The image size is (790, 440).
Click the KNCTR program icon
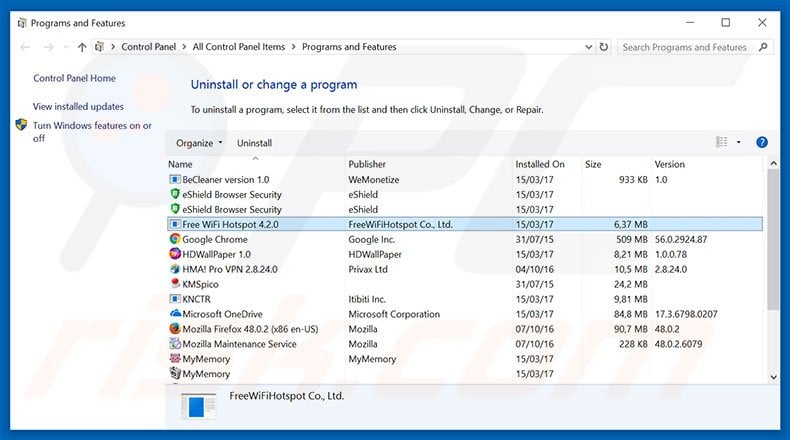click(175, 299)
